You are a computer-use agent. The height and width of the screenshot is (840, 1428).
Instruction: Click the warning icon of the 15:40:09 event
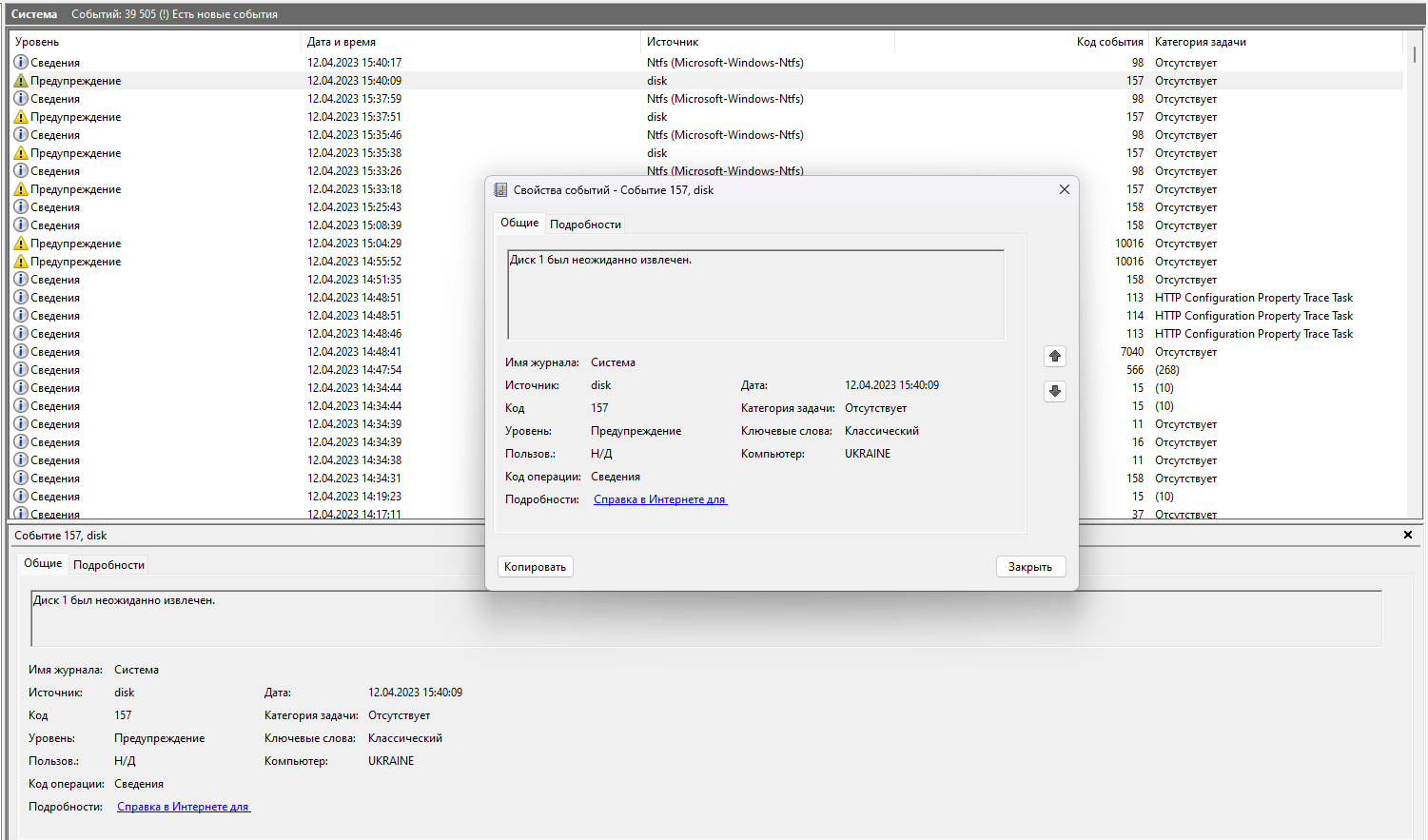click(21, 81)
